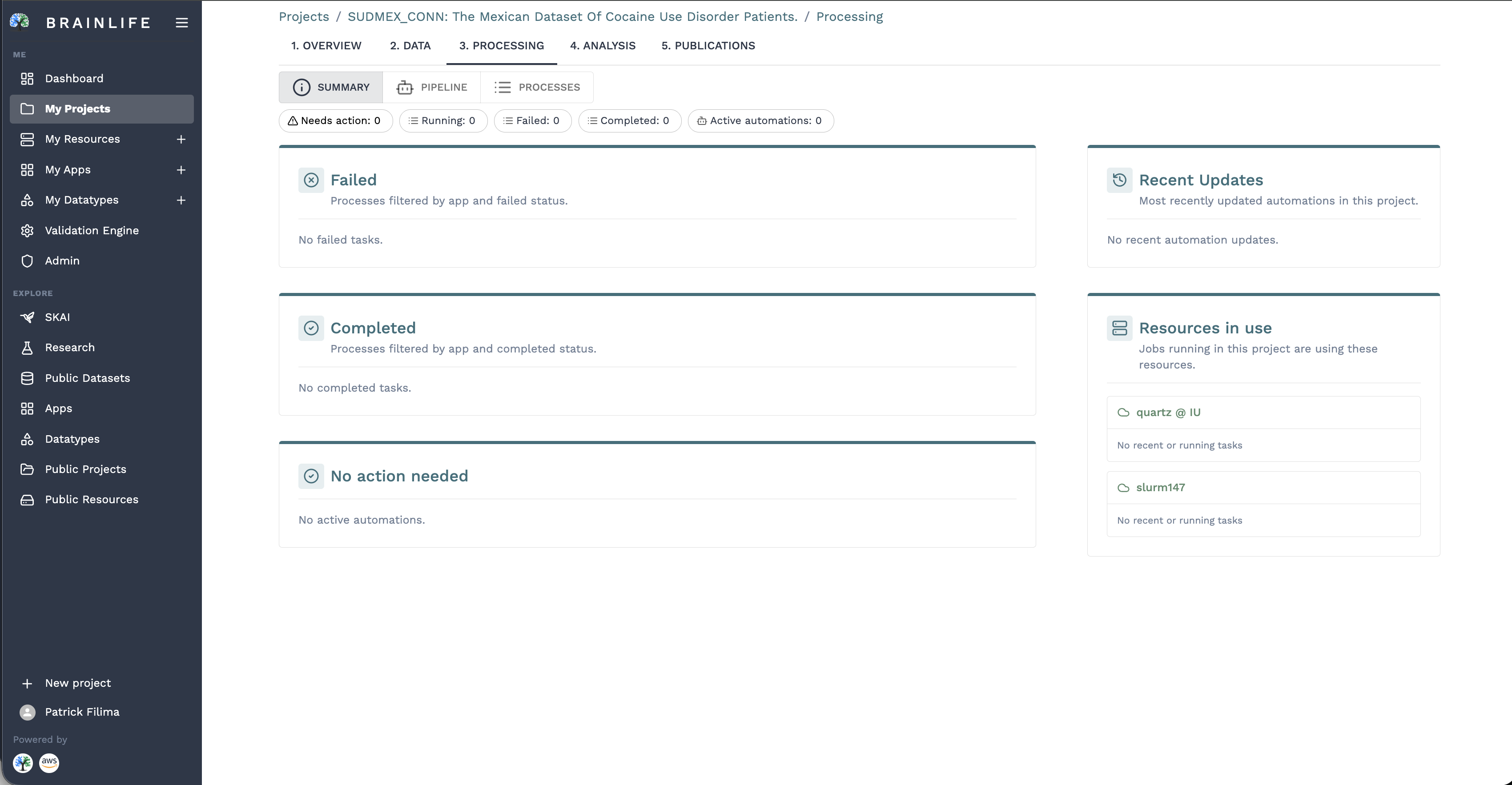Go to My Projects in the sidebar
The image size is (1512, 785).
click(101, 109)
